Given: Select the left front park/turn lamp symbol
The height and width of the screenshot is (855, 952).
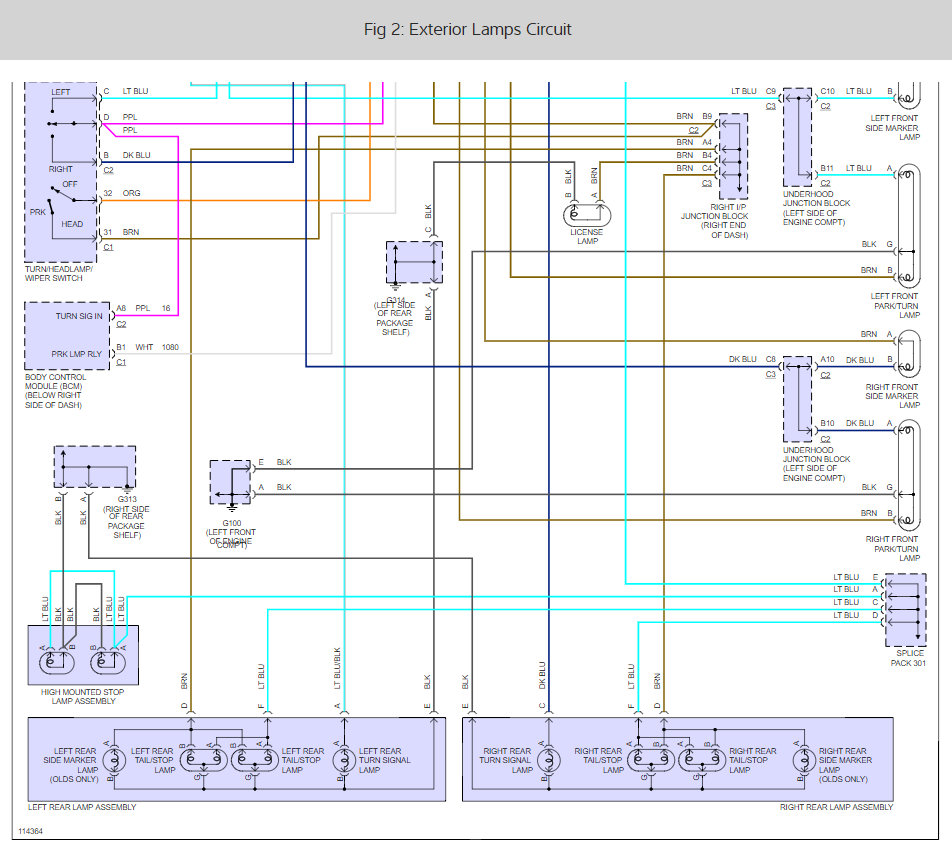Looking at the screenshot, I should 909,225.
